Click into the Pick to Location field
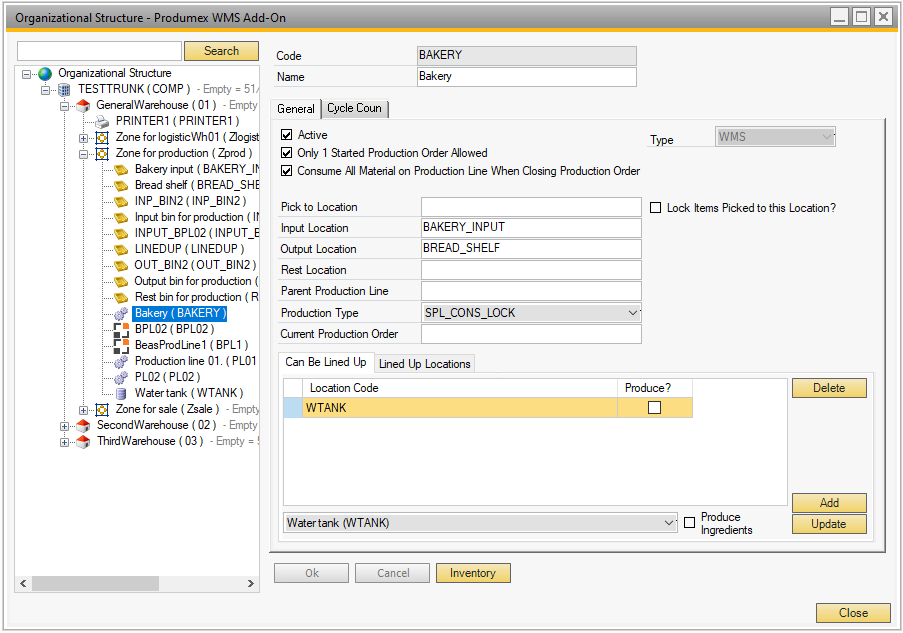The image size is (903, 633). (530, 207)
